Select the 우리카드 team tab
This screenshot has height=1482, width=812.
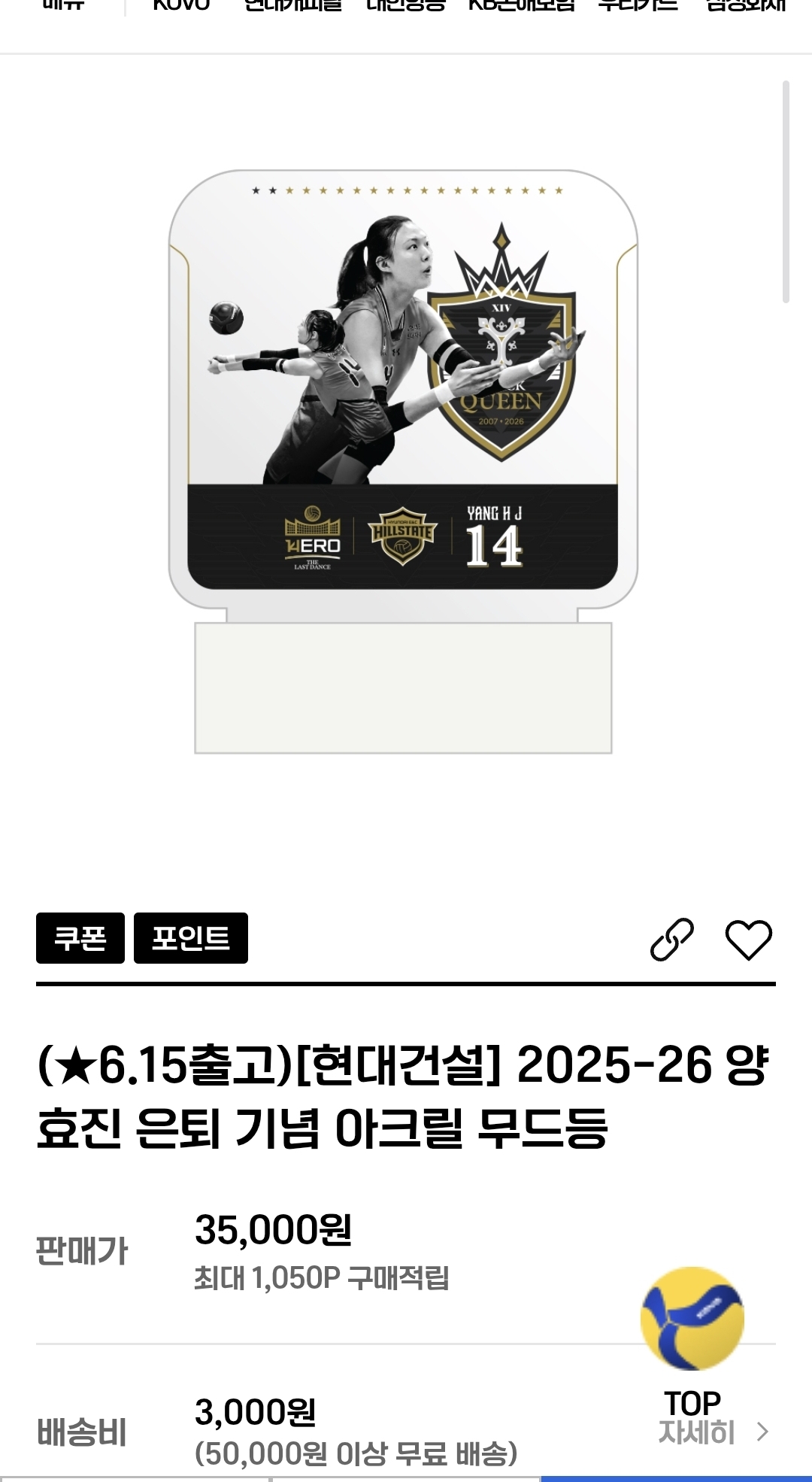pyautogui.click(x=638, y=6)
